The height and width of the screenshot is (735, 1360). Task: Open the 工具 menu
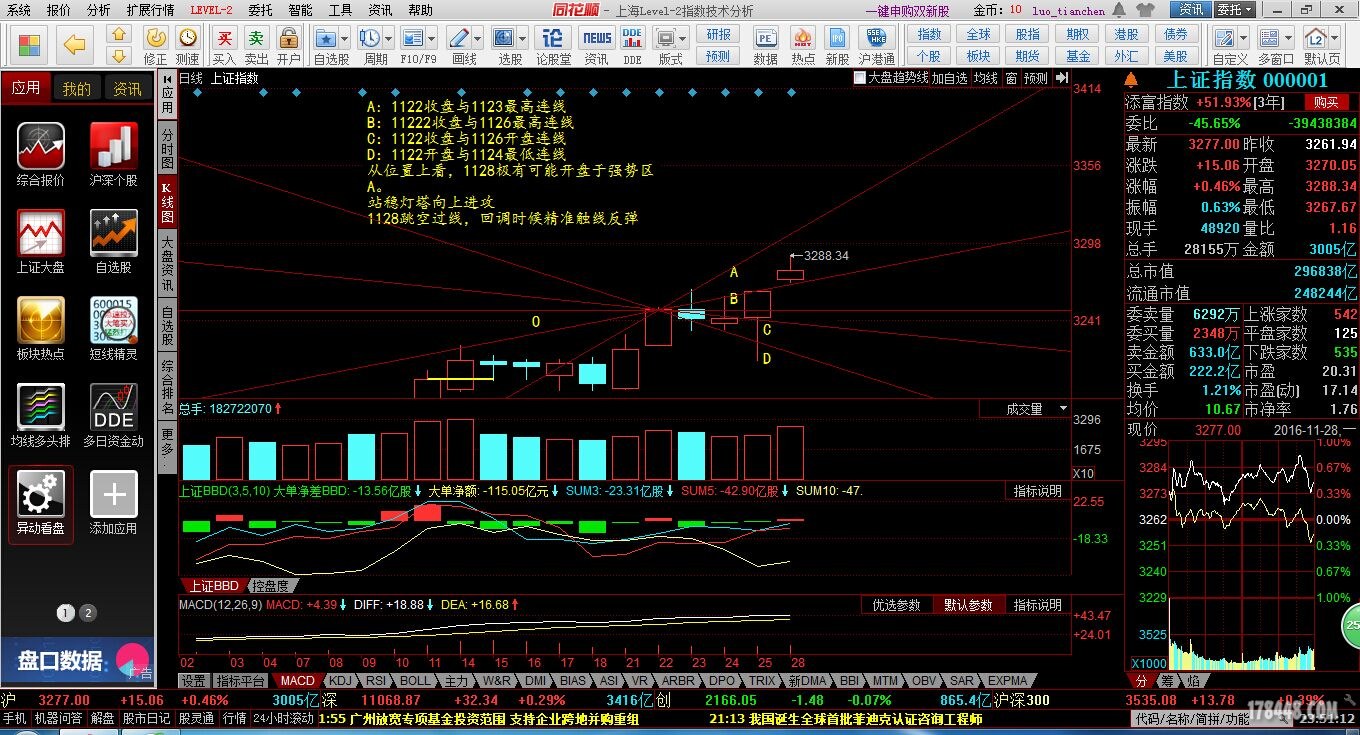[x=340, y=10]
